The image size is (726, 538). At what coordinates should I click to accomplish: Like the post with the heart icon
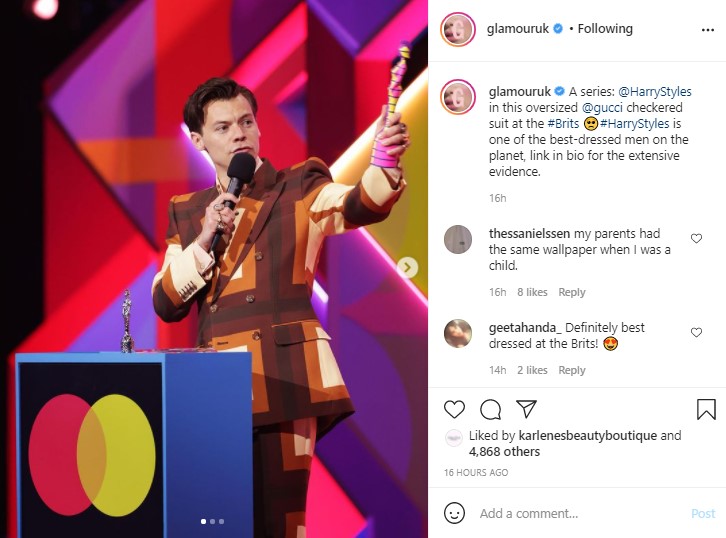[x=454, y=409]
